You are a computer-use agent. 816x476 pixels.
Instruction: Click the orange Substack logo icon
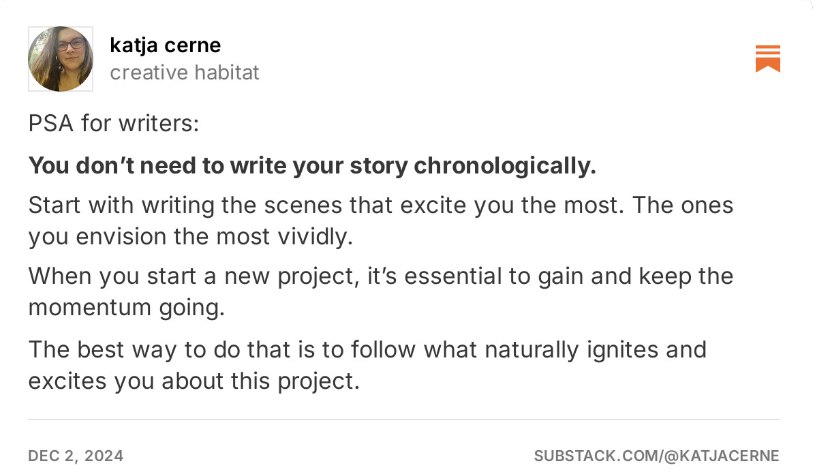pyautogui.click(x=767, y=59)
